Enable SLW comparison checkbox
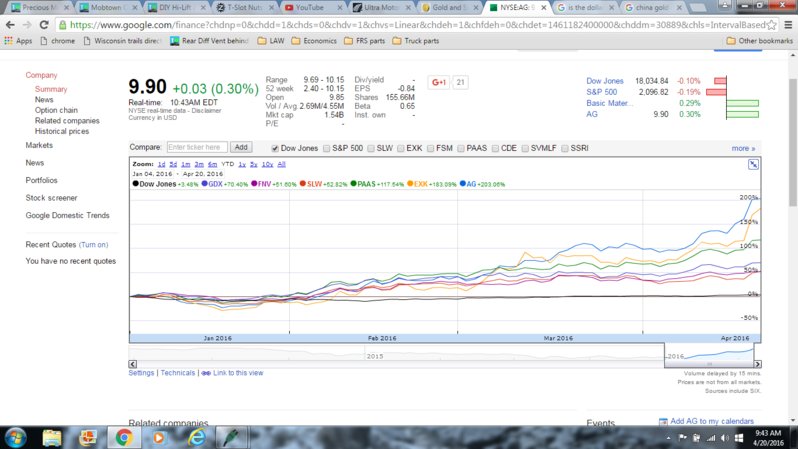Screen dimensions: 798x449 370,148
